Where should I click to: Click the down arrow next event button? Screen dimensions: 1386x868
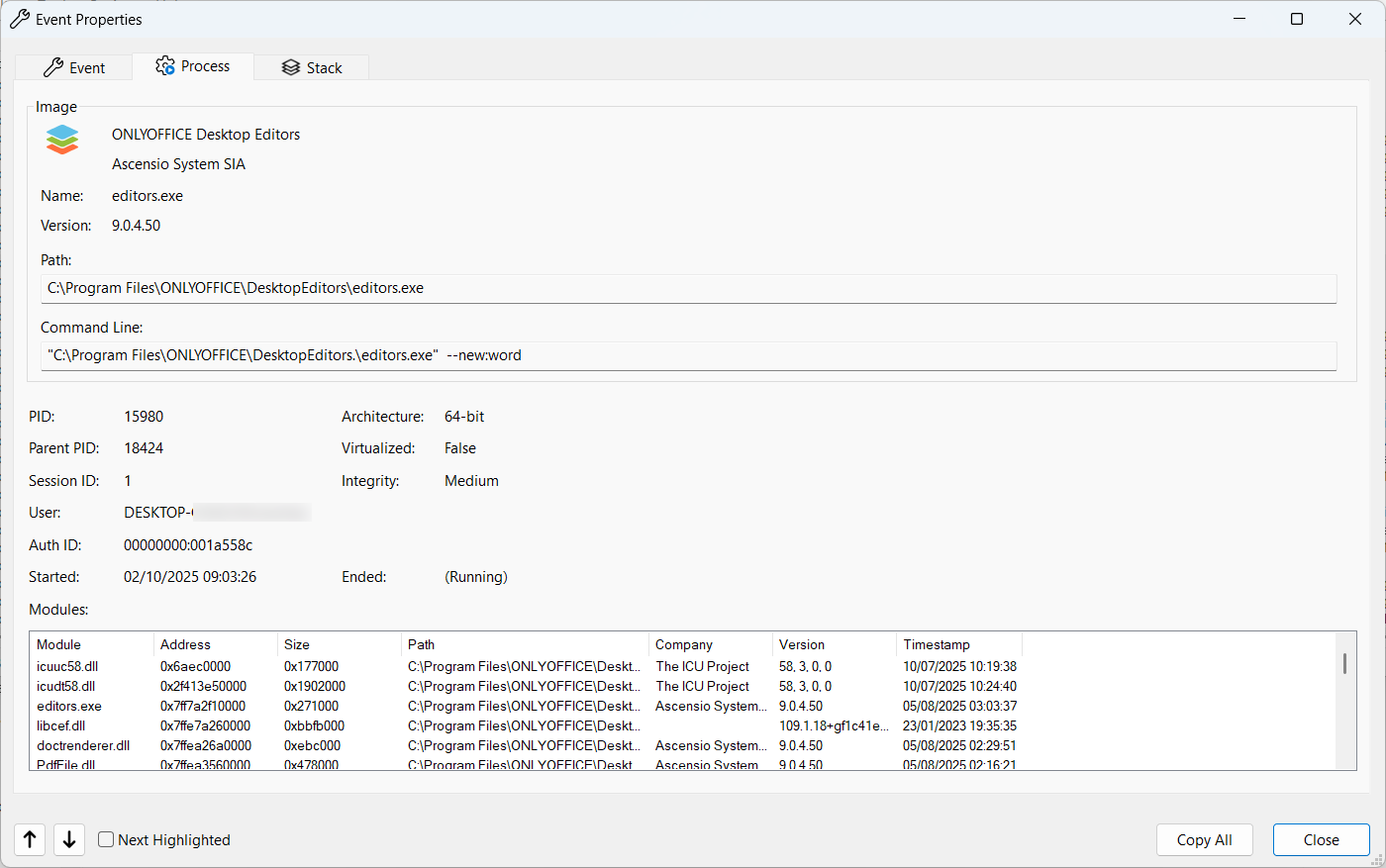(x=69, y=839)
